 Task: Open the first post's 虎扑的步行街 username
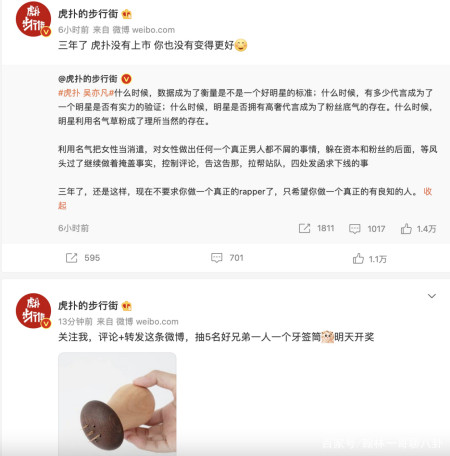(88, 14)
